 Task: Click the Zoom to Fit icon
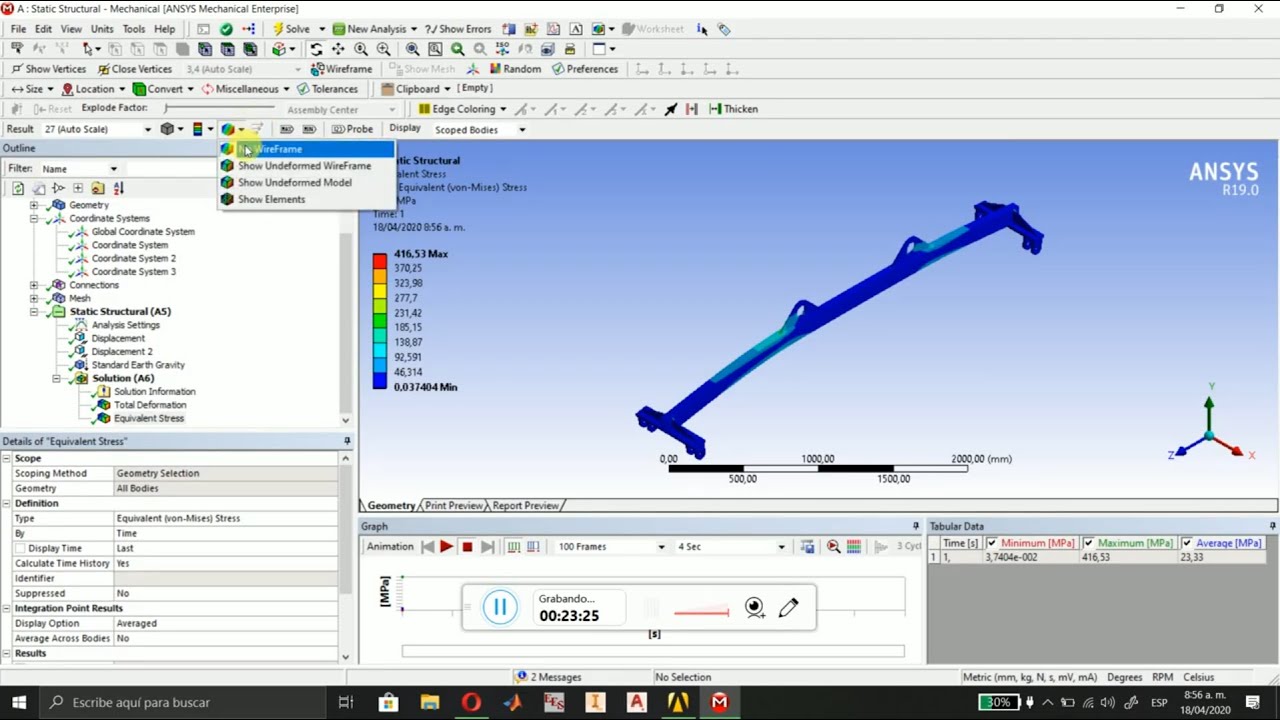(412, 49)
